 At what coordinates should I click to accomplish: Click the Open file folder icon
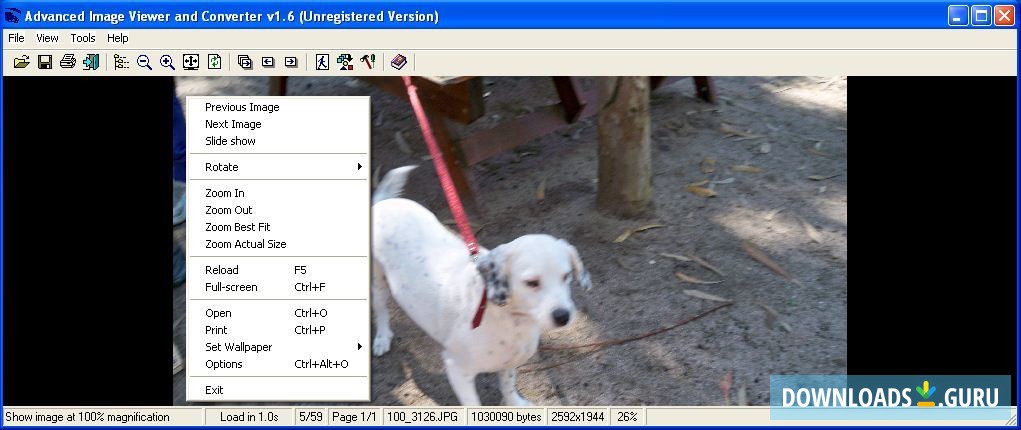[21, 62]
